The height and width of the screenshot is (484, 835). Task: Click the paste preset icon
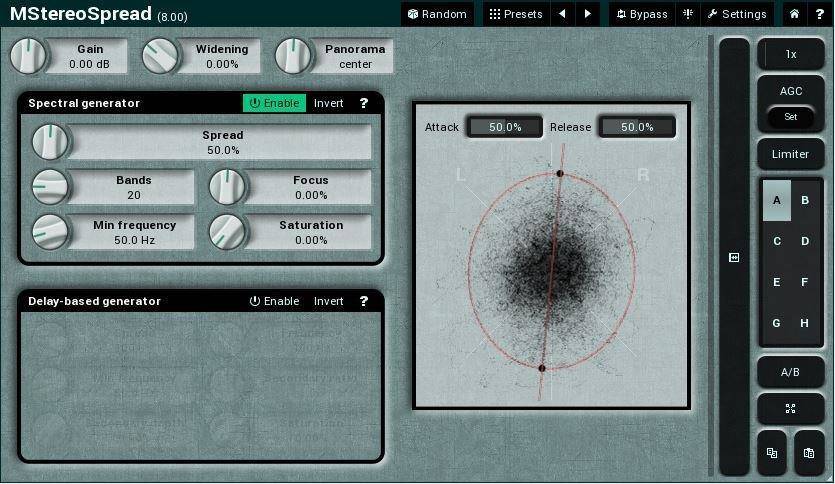pos(809,453)
